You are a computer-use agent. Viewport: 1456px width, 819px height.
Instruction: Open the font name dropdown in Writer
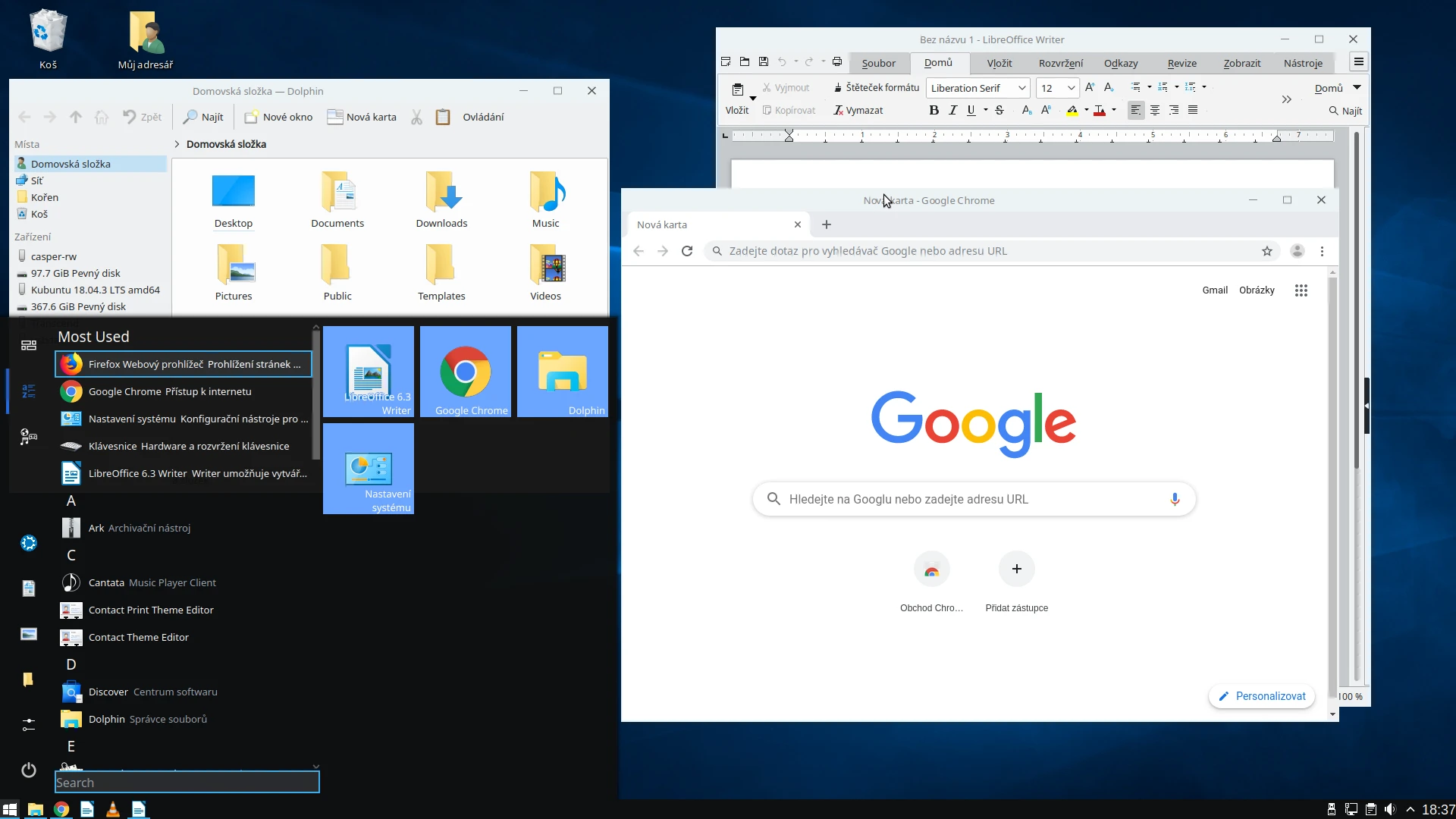tap(1021, 88)
